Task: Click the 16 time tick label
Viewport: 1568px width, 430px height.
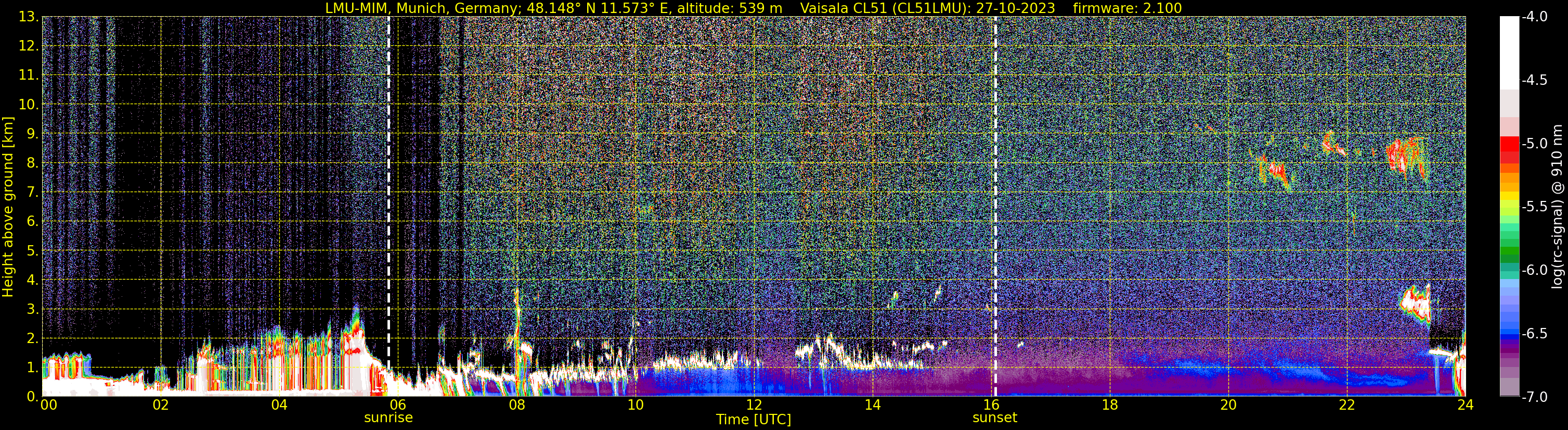Action: point(991,405)
